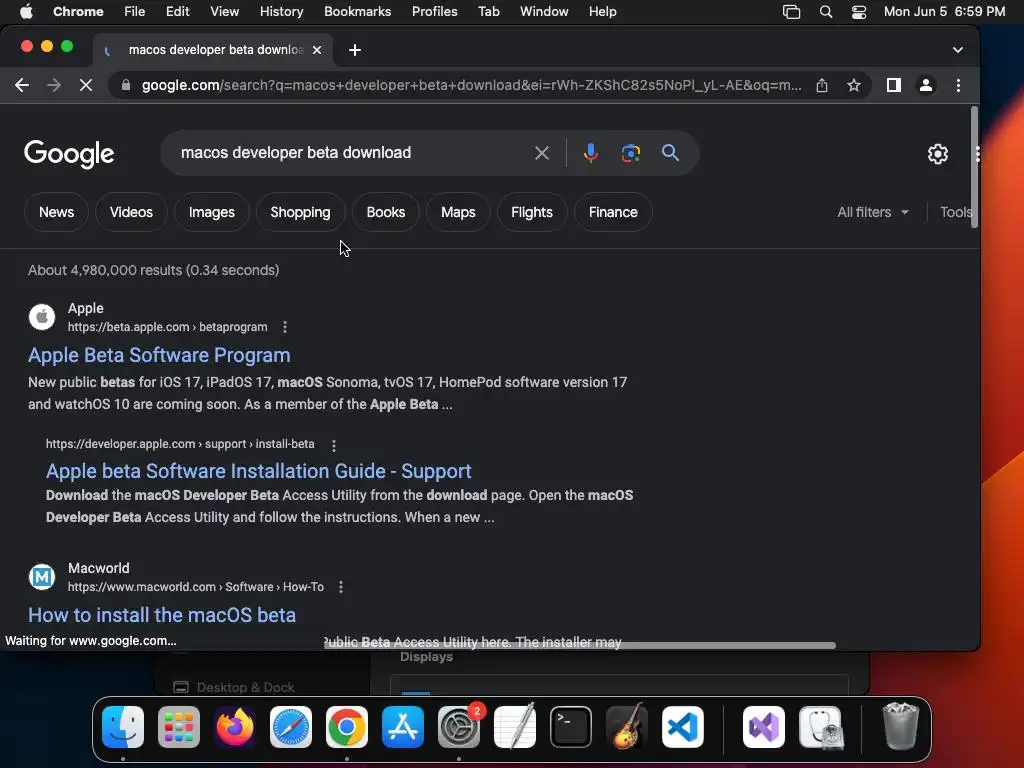Open Chrome three-dot menu
1024x768 pixels.
click(958, 85)
